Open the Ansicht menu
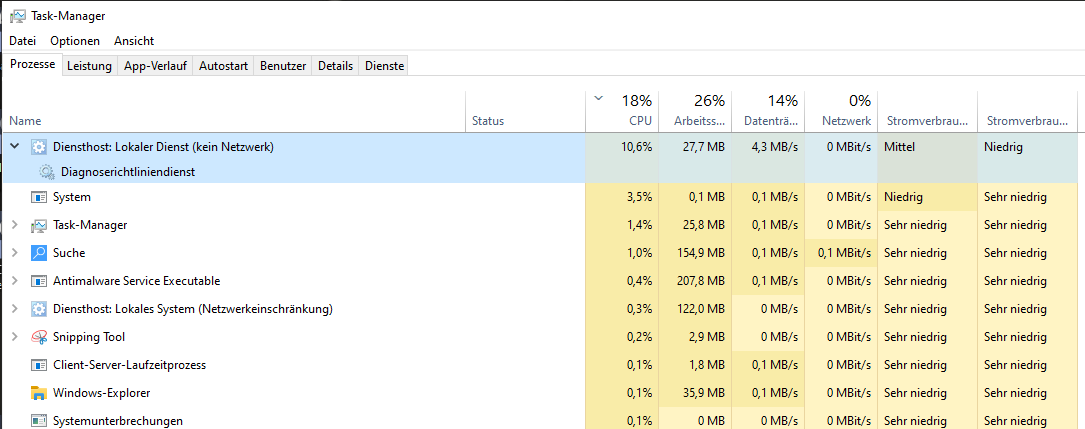The height and width of the screenshot is (429, 1085). pyautogui.click(x=134, y=41)
